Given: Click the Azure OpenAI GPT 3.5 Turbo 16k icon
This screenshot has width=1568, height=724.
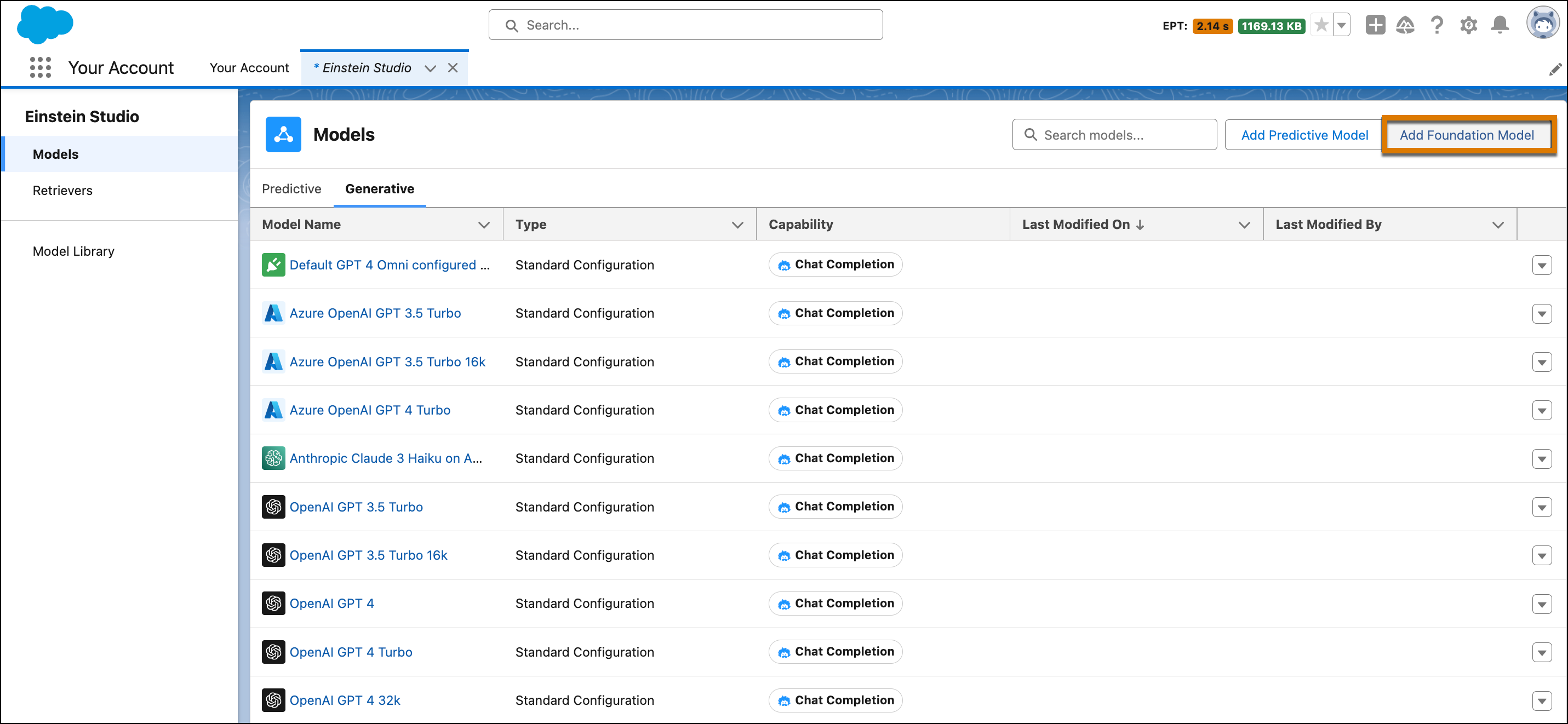Looking at the screenshot, I should pyautogui.click(x=273, y=361).
